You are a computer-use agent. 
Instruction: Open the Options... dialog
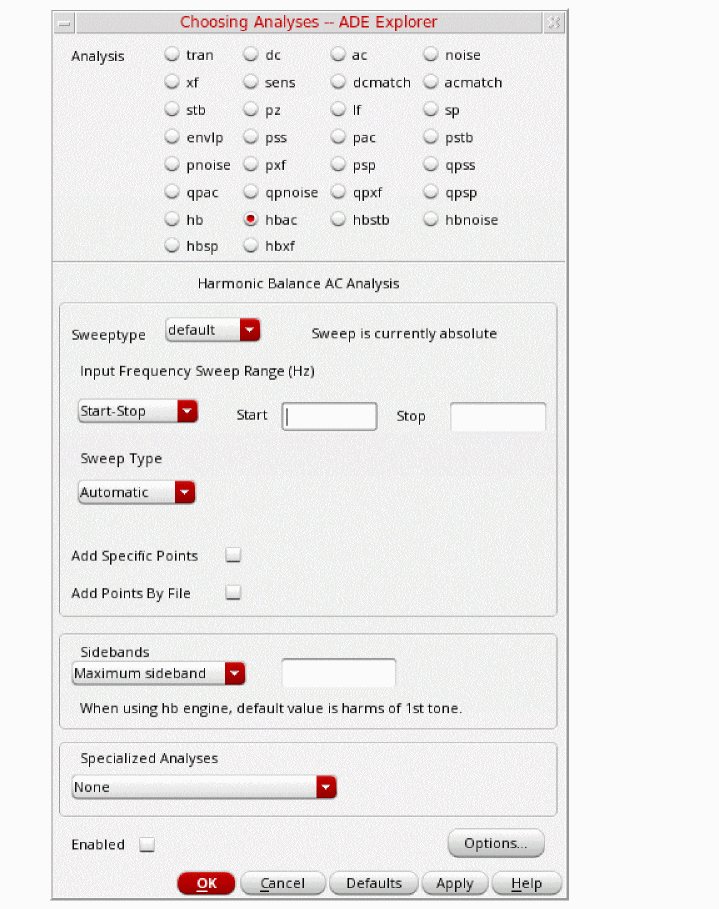[x=496, y=843]
